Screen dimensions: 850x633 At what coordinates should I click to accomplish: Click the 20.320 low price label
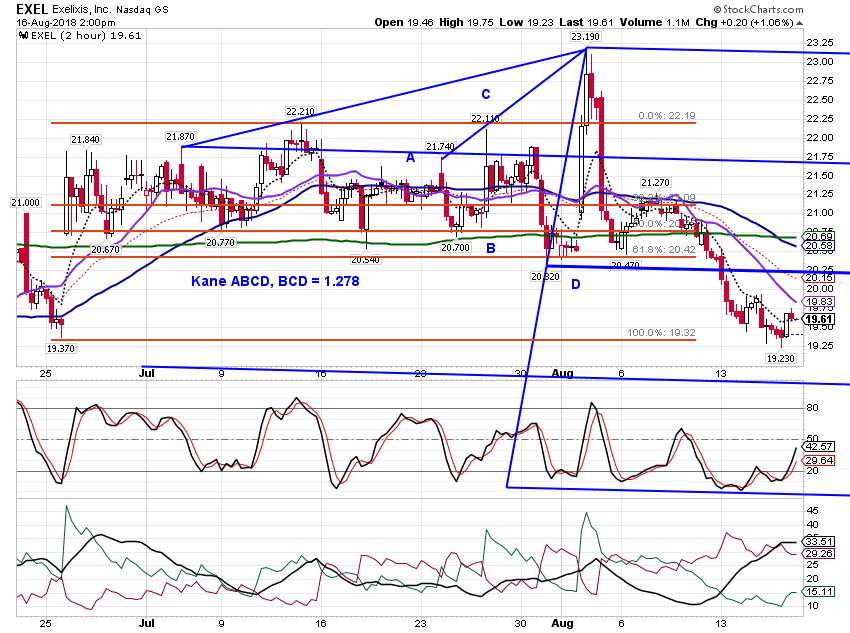tap(545, 276)
